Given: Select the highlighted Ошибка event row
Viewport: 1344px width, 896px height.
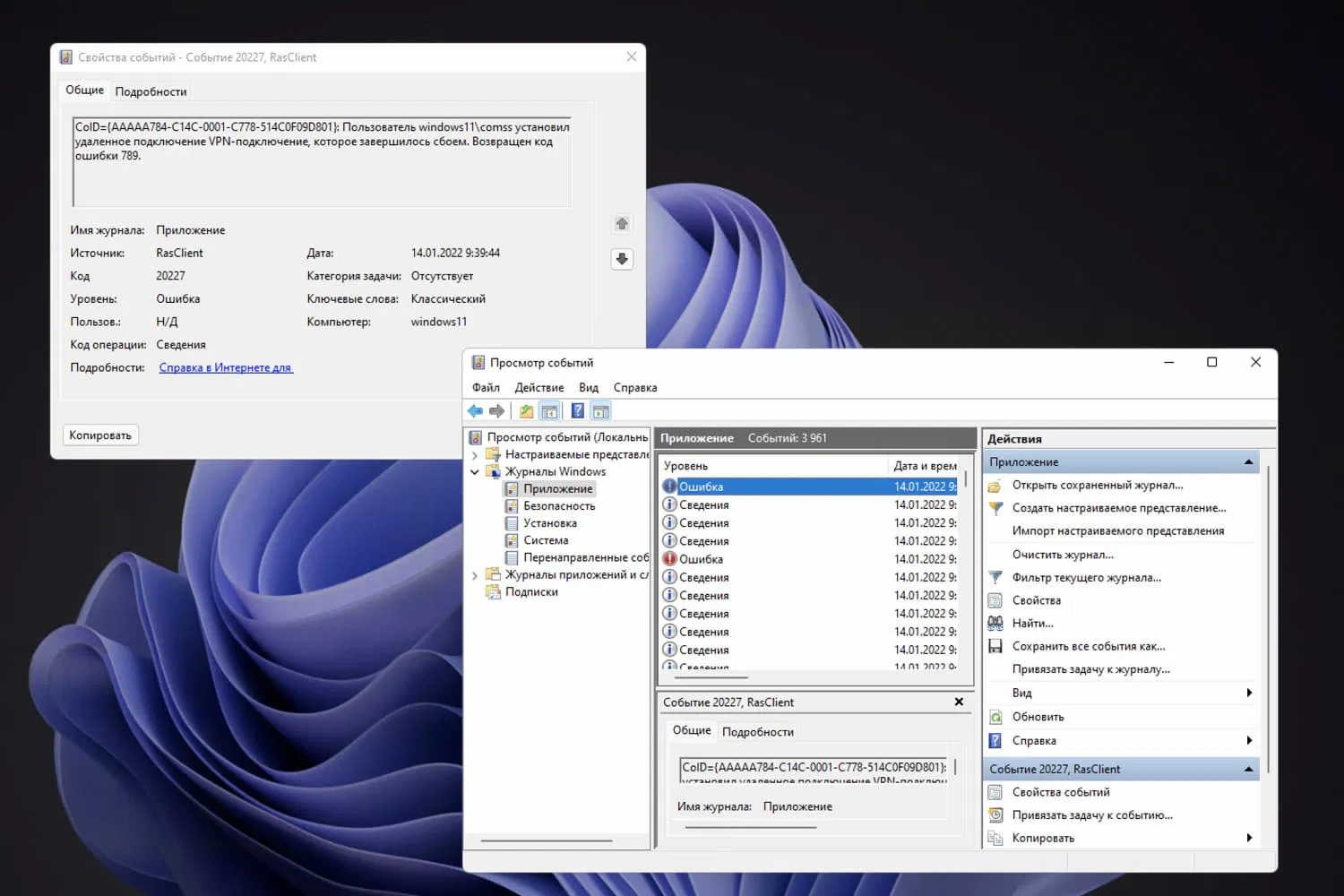Looking at the screenshot, I should tap(809, 487).
